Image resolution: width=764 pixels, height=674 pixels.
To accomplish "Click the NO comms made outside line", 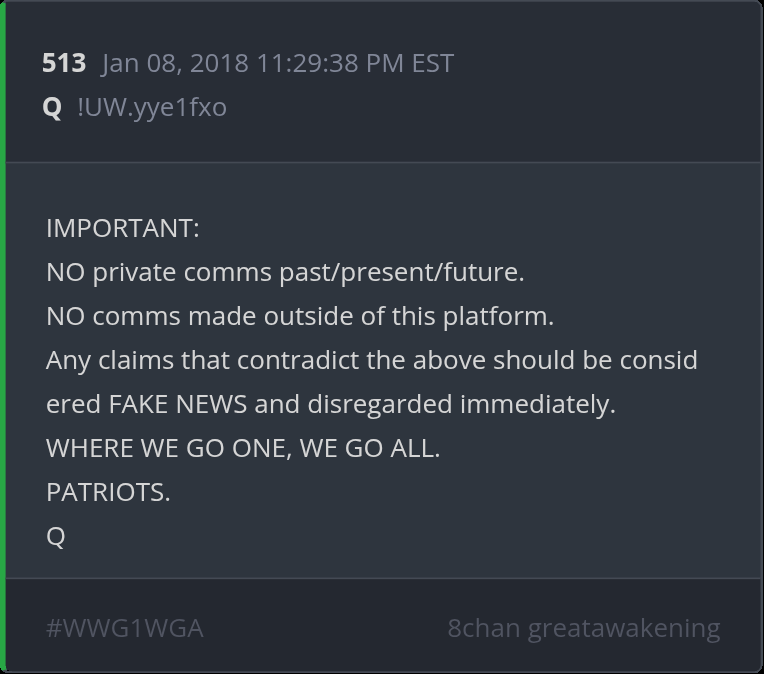I will (299, 316).
